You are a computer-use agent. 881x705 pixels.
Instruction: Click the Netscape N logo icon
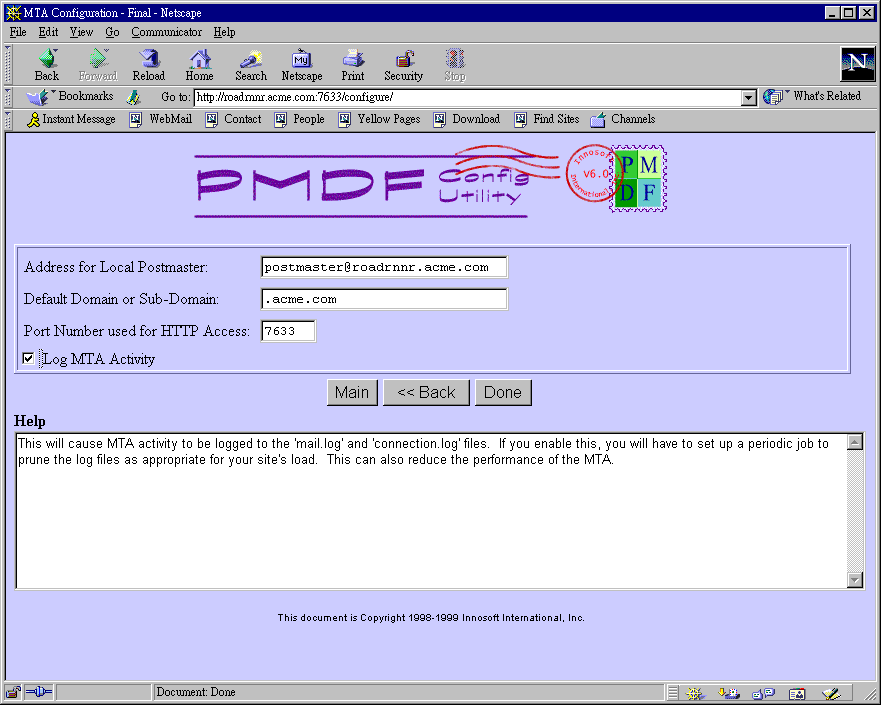pos(857,64)
